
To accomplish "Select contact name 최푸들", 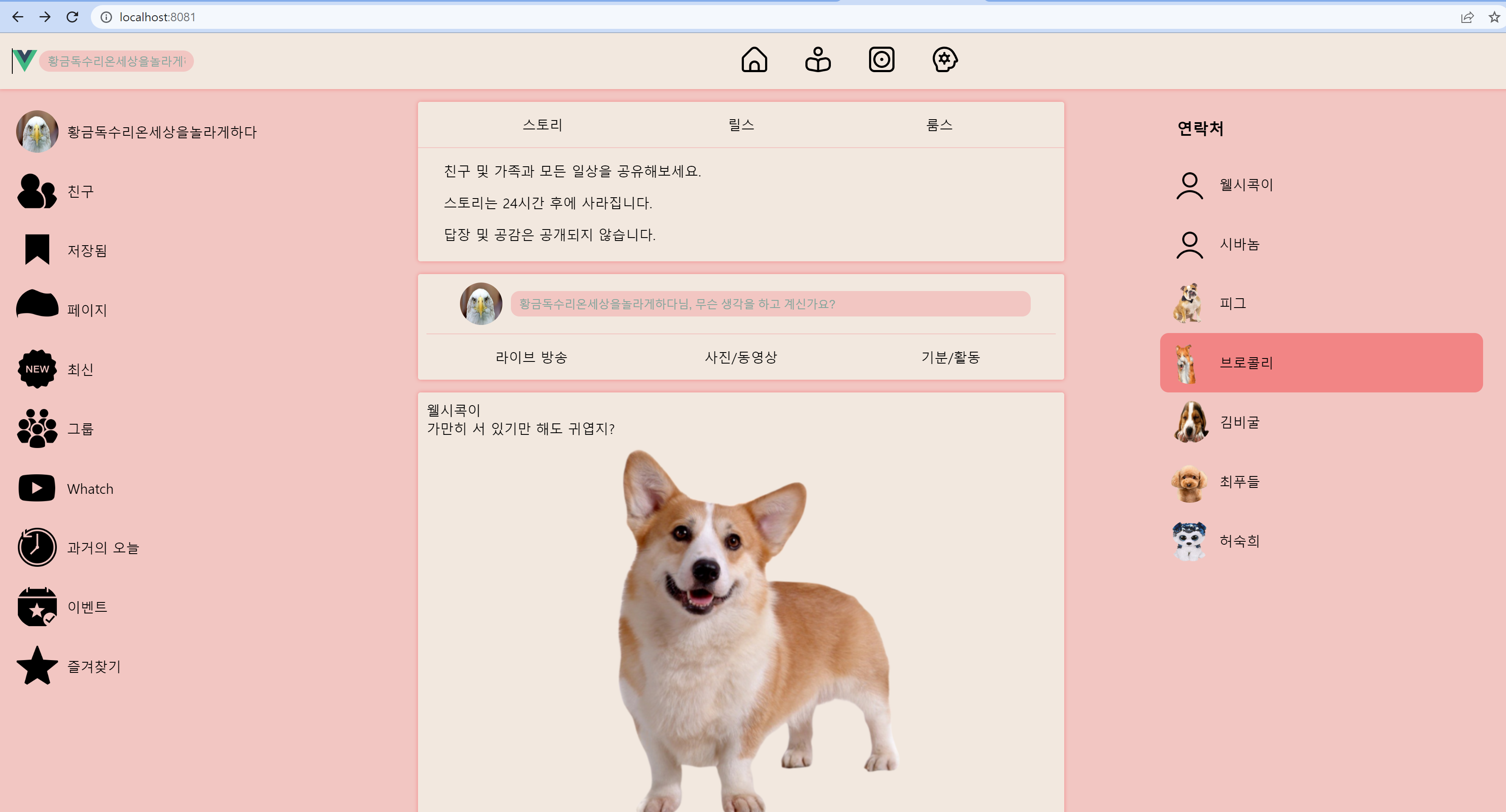I will click(1240, 482).
